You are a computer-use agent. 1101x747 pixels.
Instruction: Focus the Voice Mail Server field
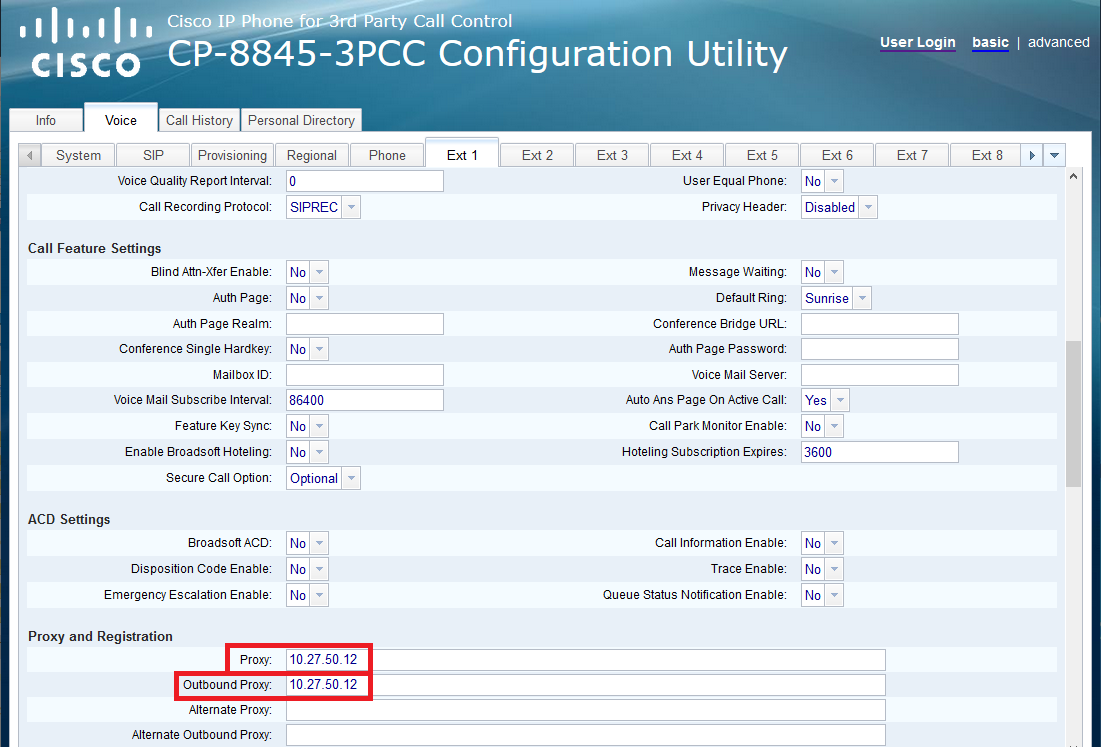(x=879, y=375)
